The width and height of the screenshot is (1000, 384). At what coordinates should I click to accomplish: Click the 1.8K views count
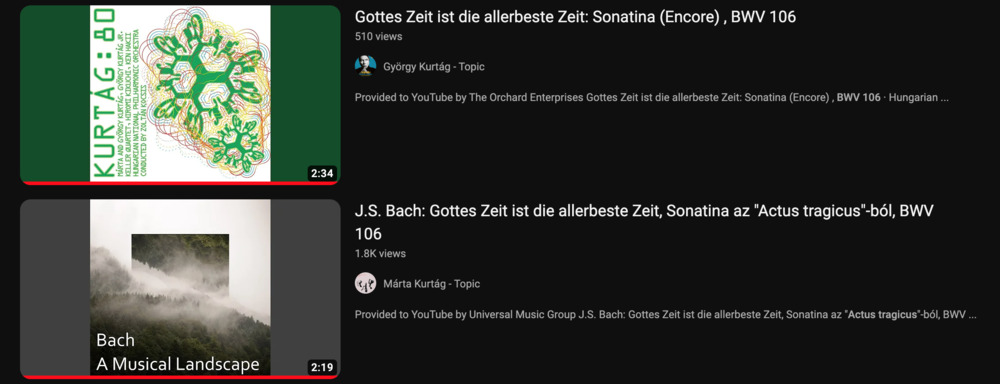(x=380, y=253)
